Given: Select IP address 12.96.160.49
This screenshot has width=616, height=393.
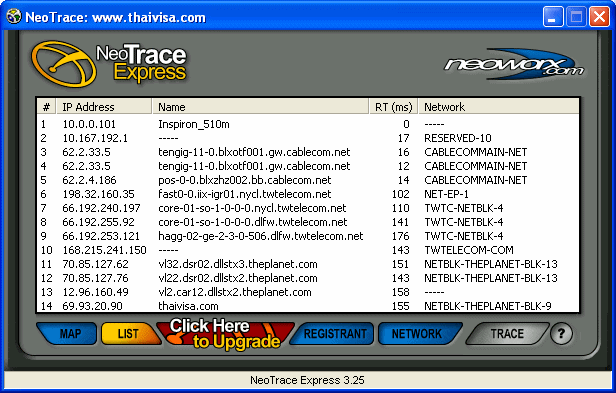Looking at the screenshot, I should pos(95,292).
